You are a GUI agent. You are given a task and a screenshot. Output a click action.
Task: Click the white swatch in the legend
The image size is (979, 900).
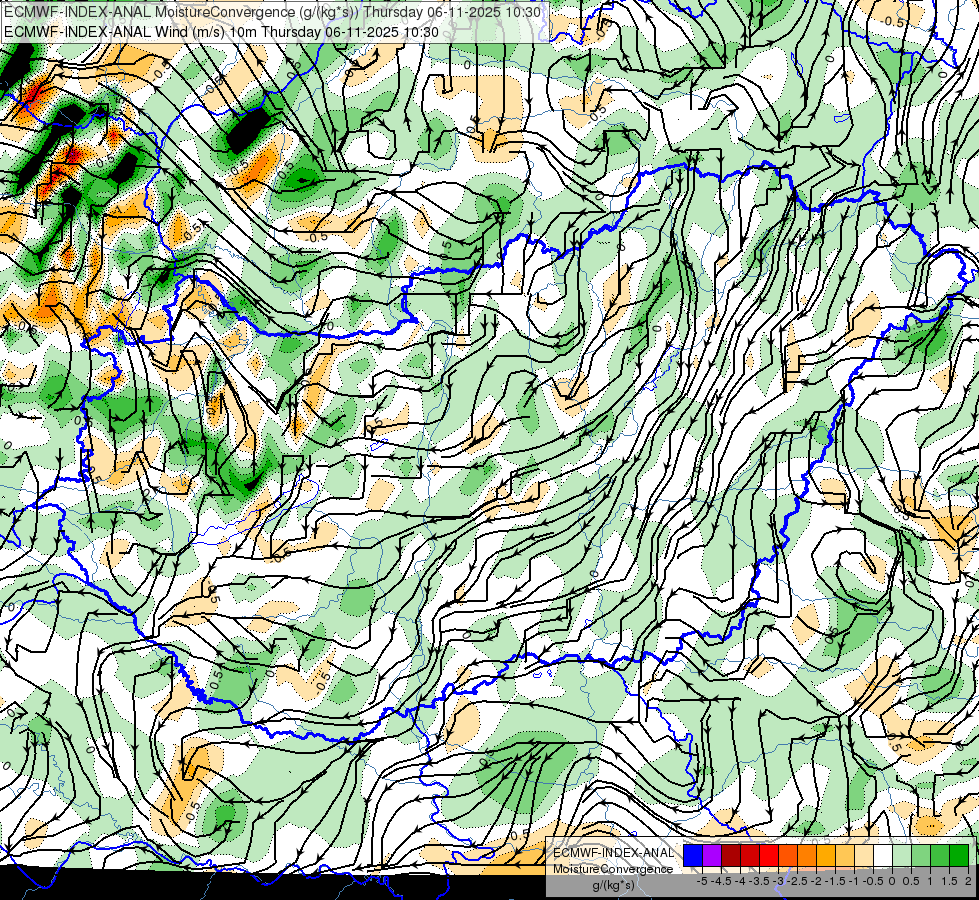[x=883, y=856]
